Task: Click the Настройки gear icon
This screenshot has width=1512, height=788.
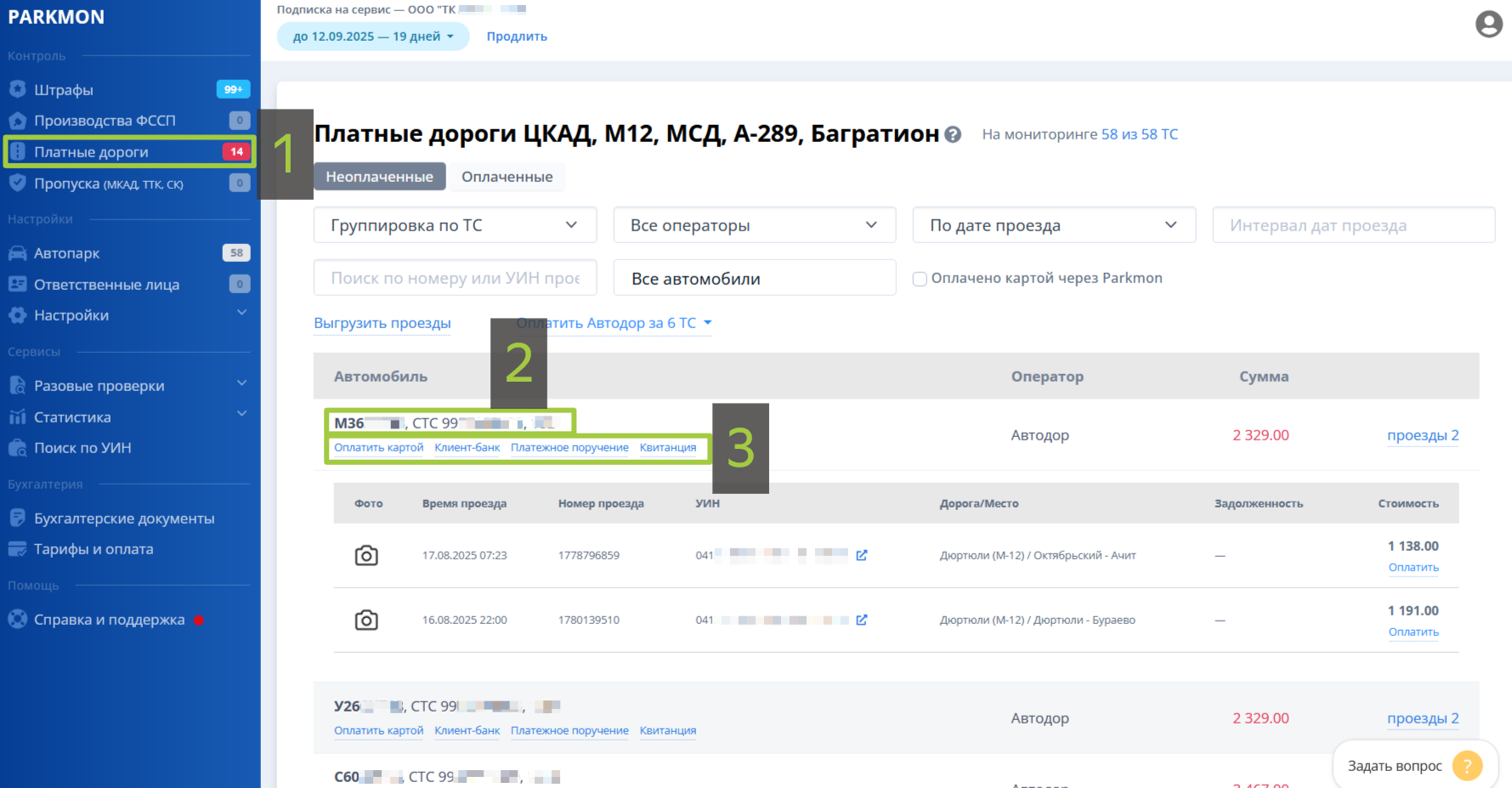Action: pyautogui.click(x=17, y=315)
